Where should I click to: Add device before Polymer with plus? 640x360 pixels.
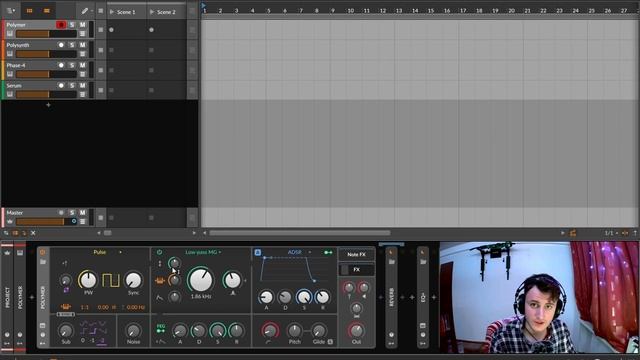click(32, 297)
